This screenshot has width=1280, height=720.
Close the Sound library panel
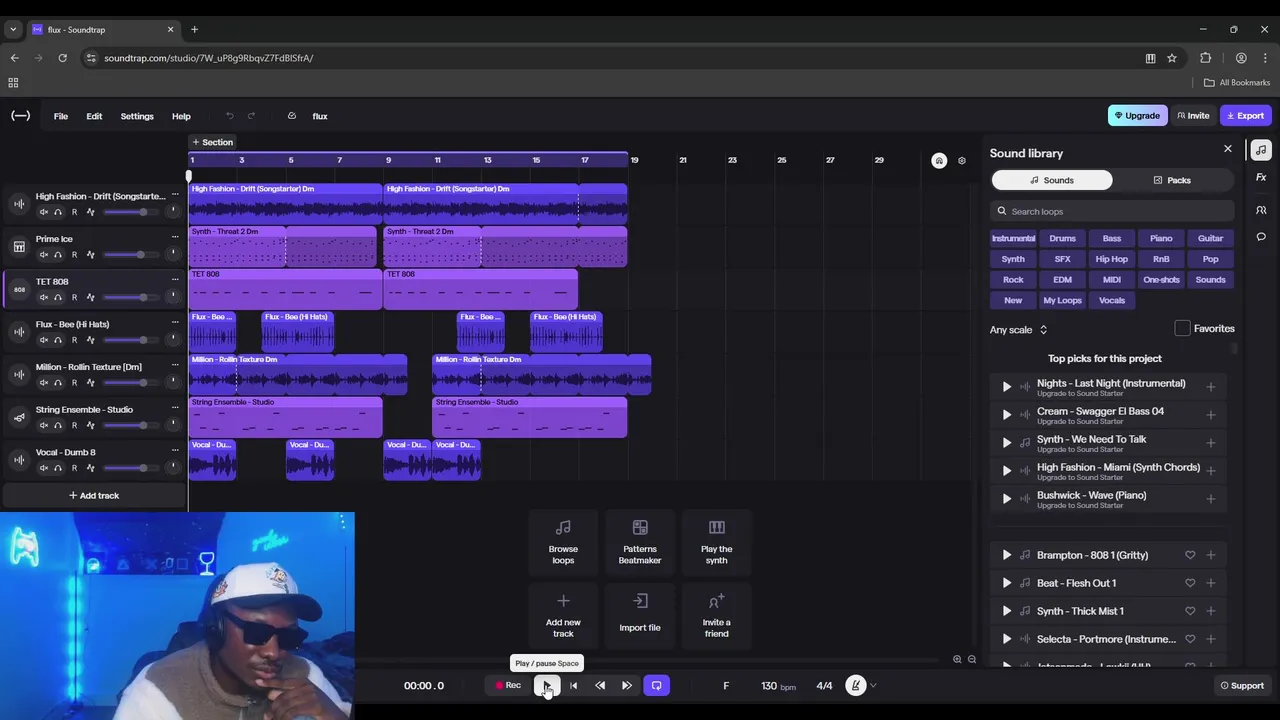1228,149
